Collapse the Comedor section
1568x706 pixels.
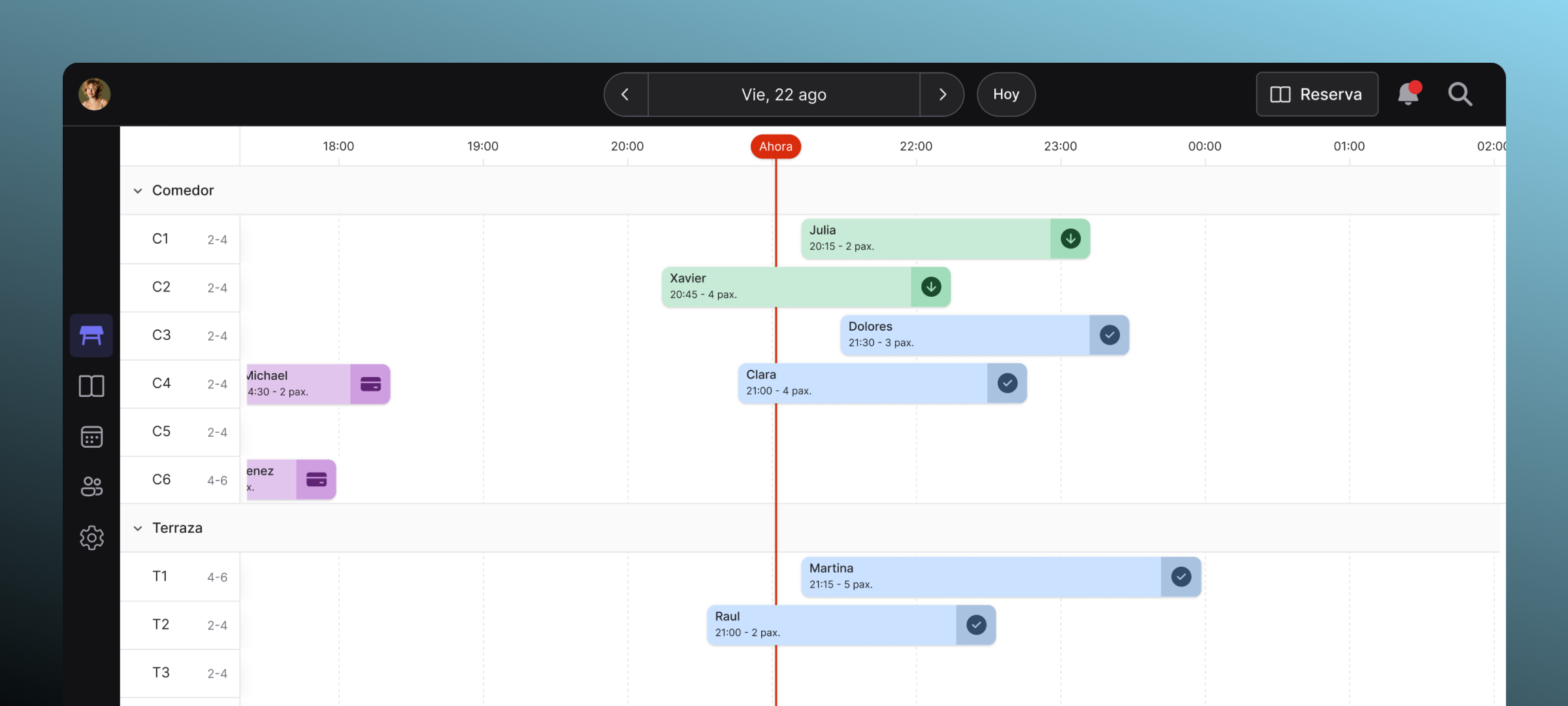click(x=138, y=191)
